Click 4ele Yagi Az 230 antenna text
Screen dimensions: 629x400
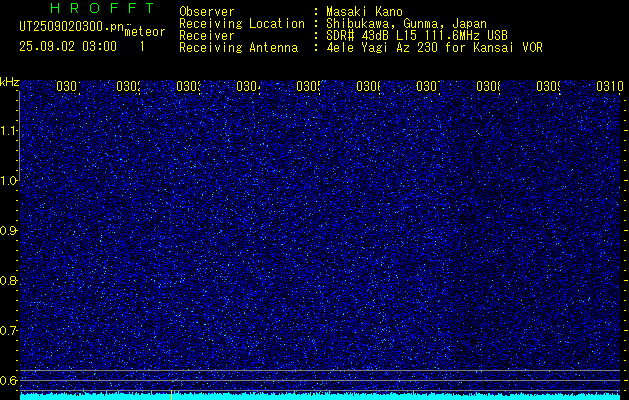tap(434, 48)
